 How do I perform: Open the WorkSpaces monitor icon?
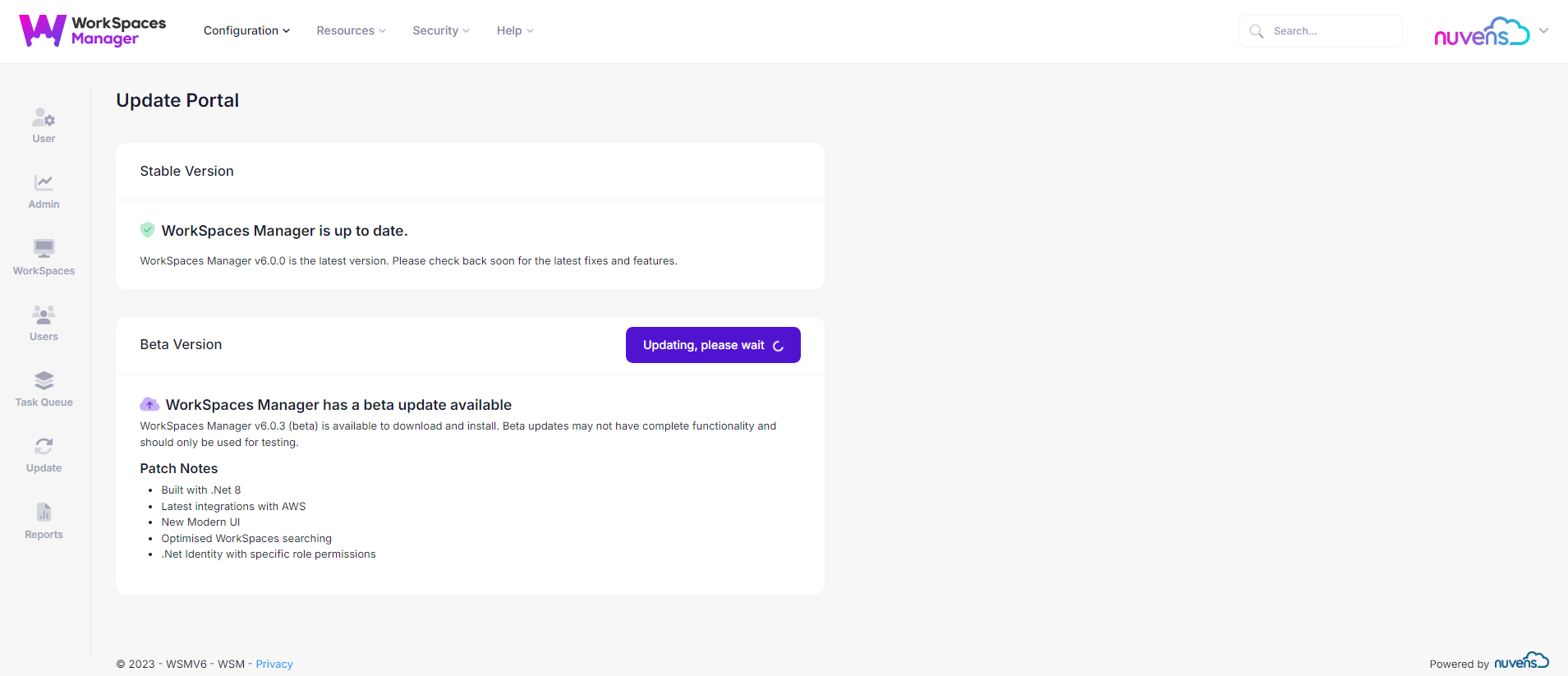(44, 248)
